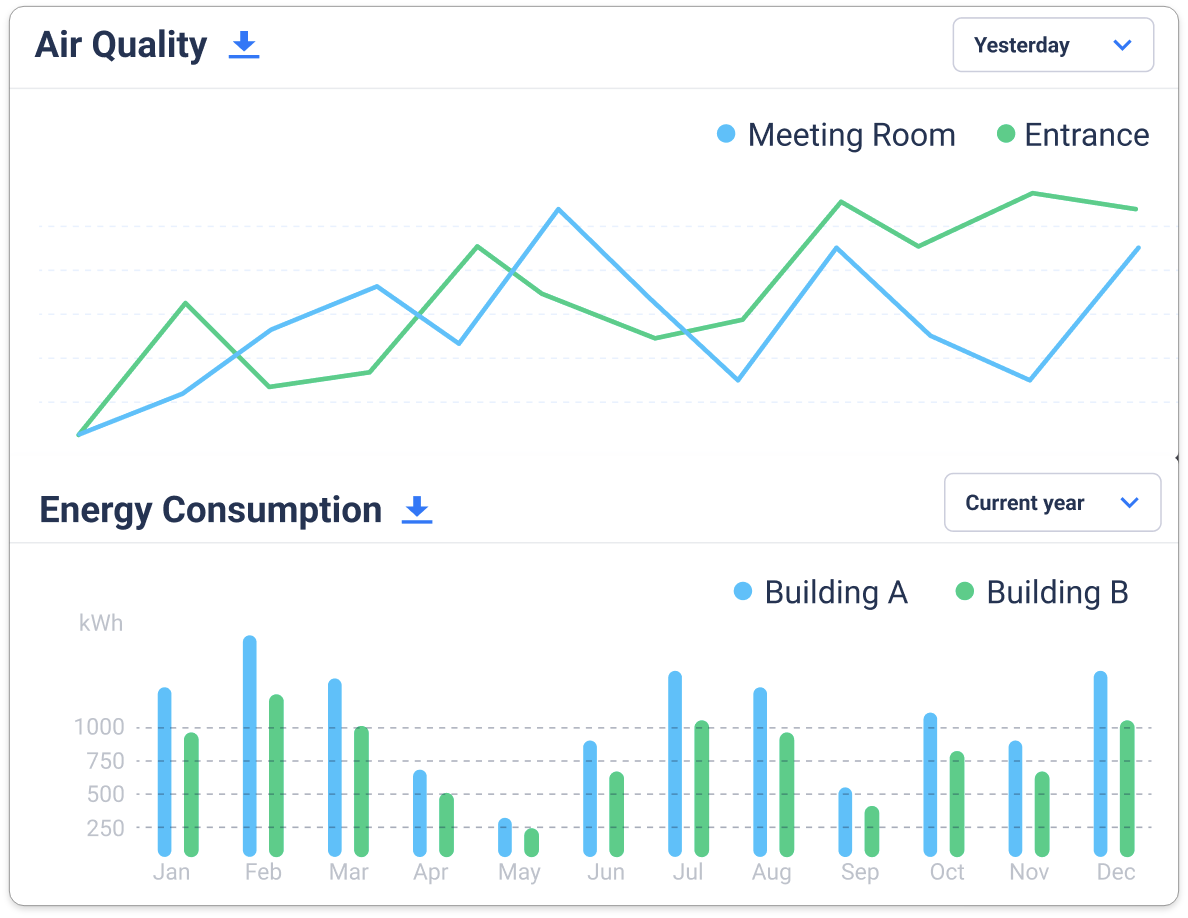The image size is (1188, 918).
Task: Expand the Current year period dropdown
Action: click(x=1052, y=503)
